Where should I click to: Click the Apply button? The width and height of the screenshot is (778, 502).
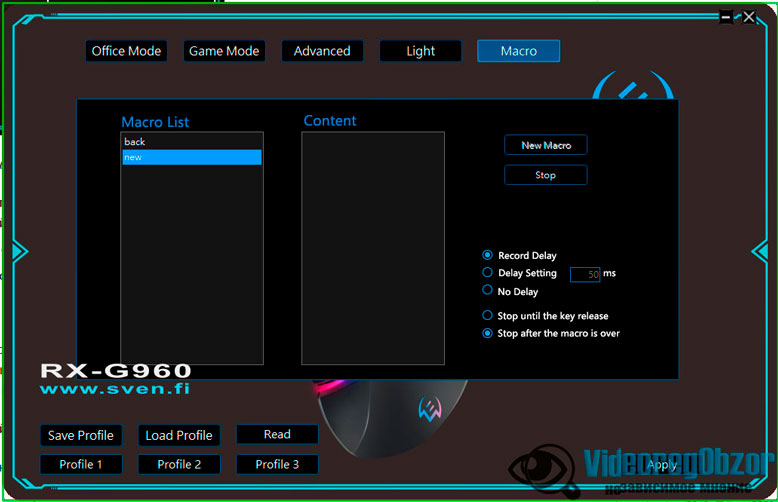662,465
